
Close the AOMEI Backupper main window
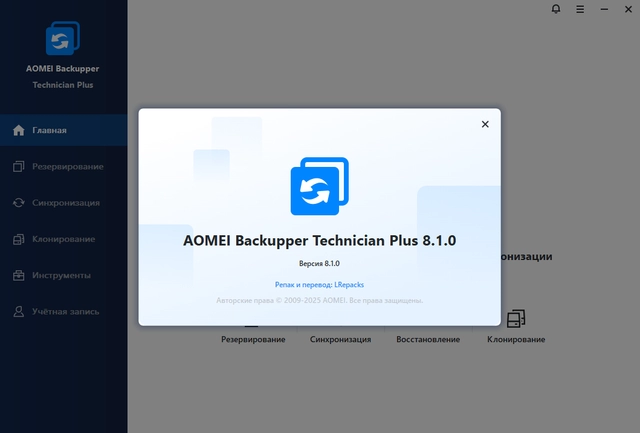(628, 9)
